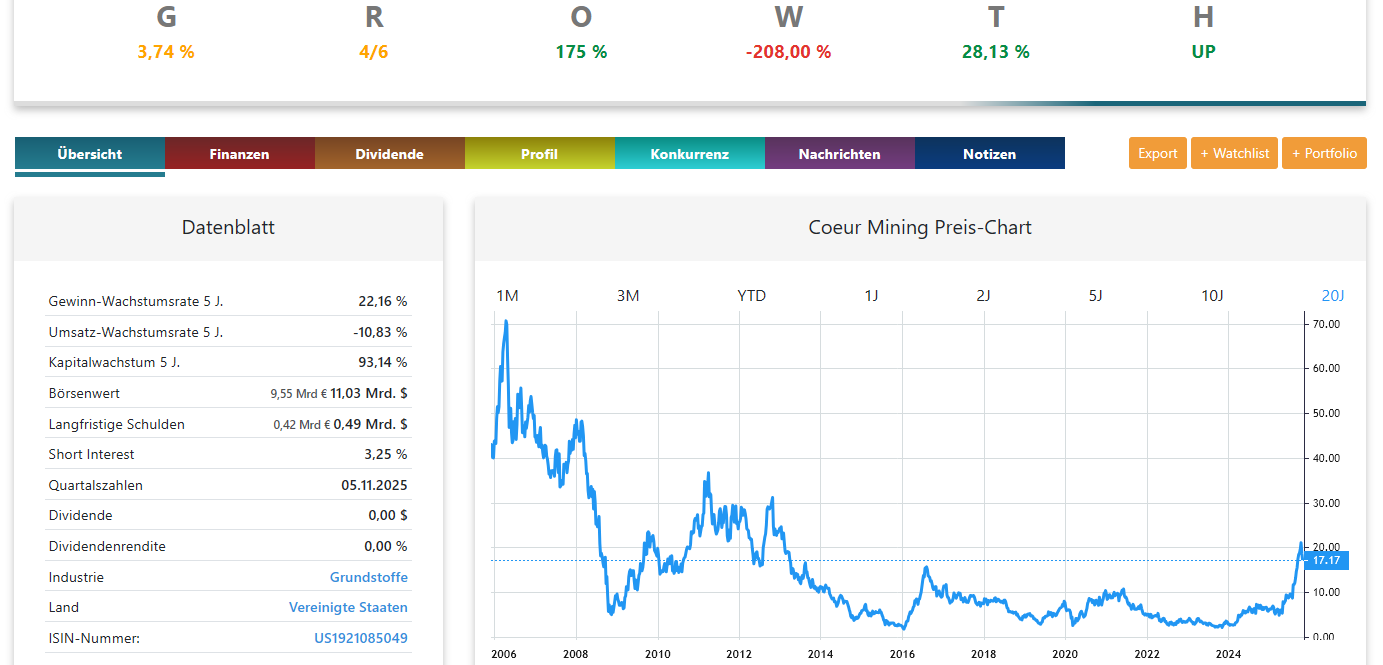Click the 17.17 current price marker

(1326, 560)
